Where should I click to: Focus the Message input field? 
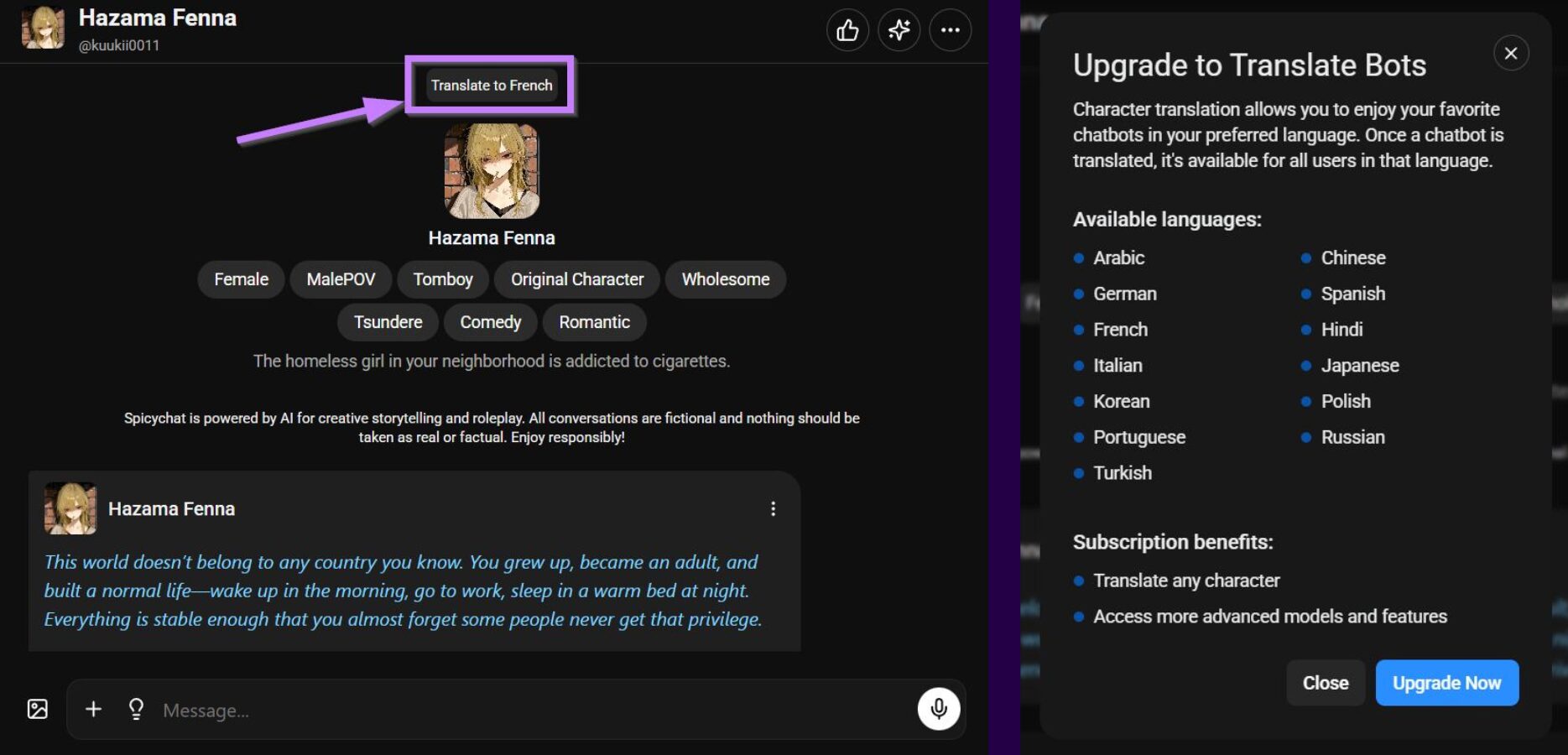click(x=529, y=711)
